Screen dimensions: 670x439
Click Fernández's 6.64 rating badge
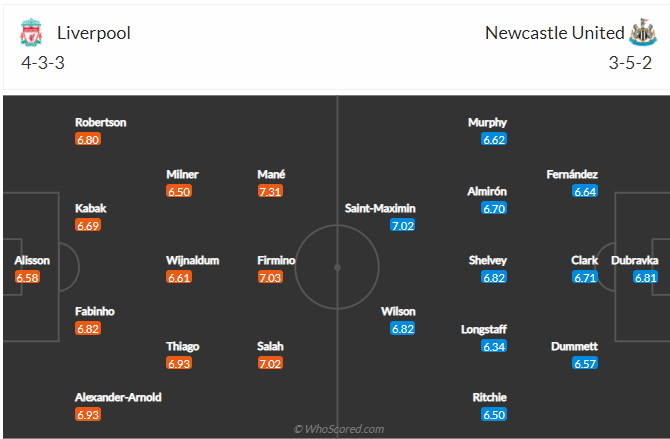point(585,191)
